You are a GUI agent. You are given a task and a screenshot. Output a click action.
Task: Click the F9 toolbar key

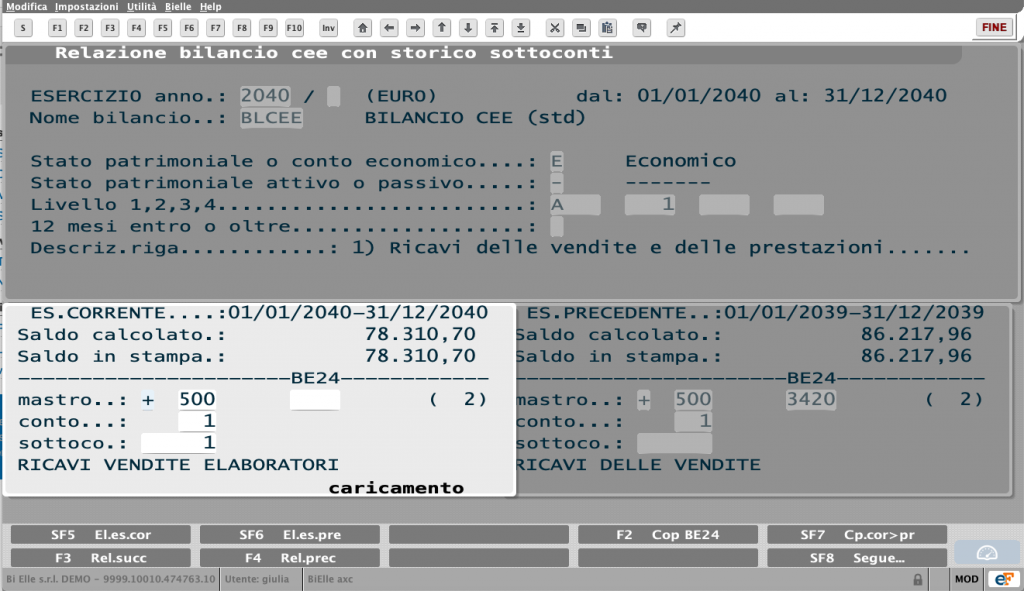(x=268, y=28)
